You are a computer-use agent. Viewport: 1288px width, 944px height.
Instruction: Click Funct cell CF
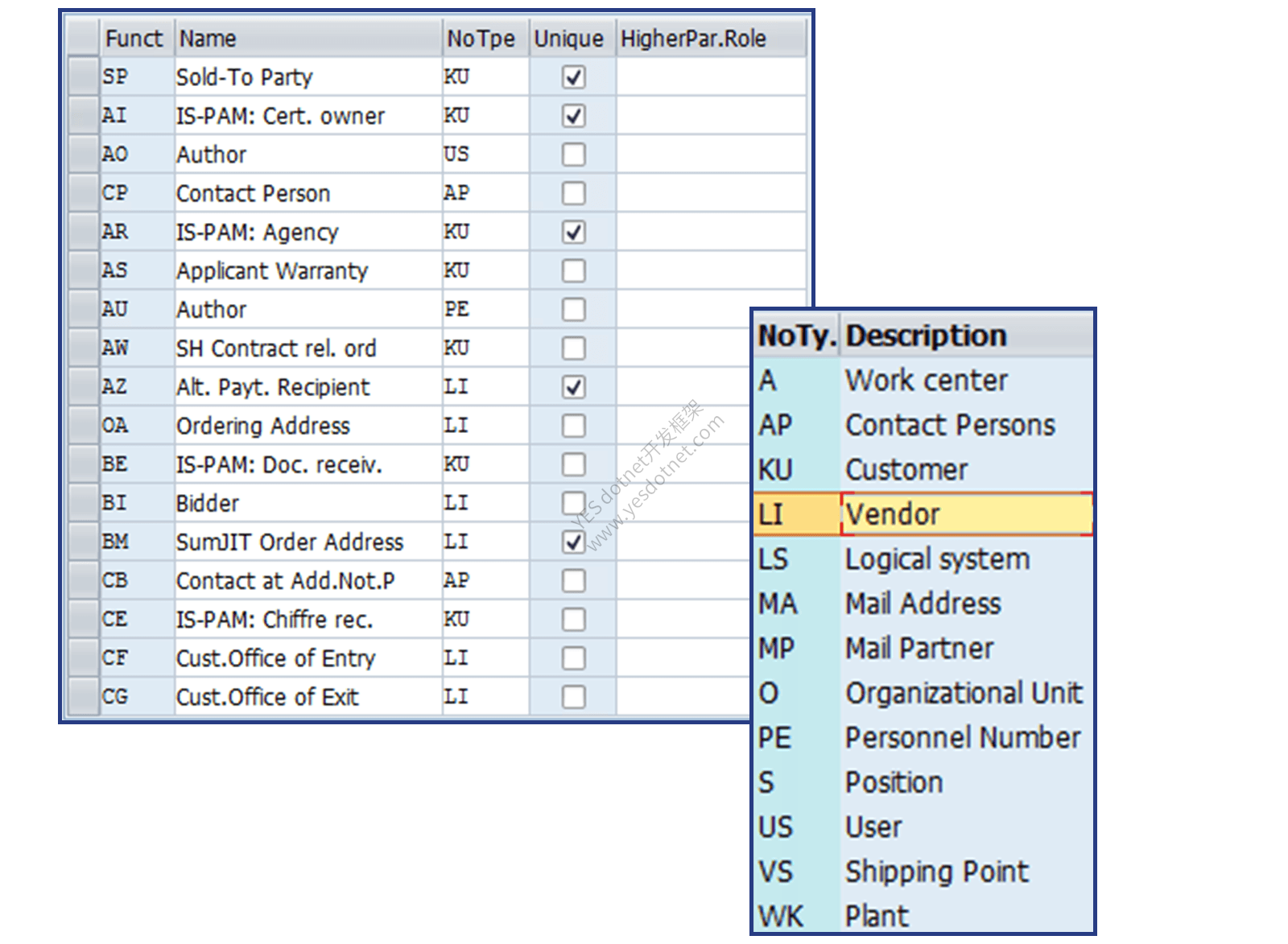(x=137, y=658)
